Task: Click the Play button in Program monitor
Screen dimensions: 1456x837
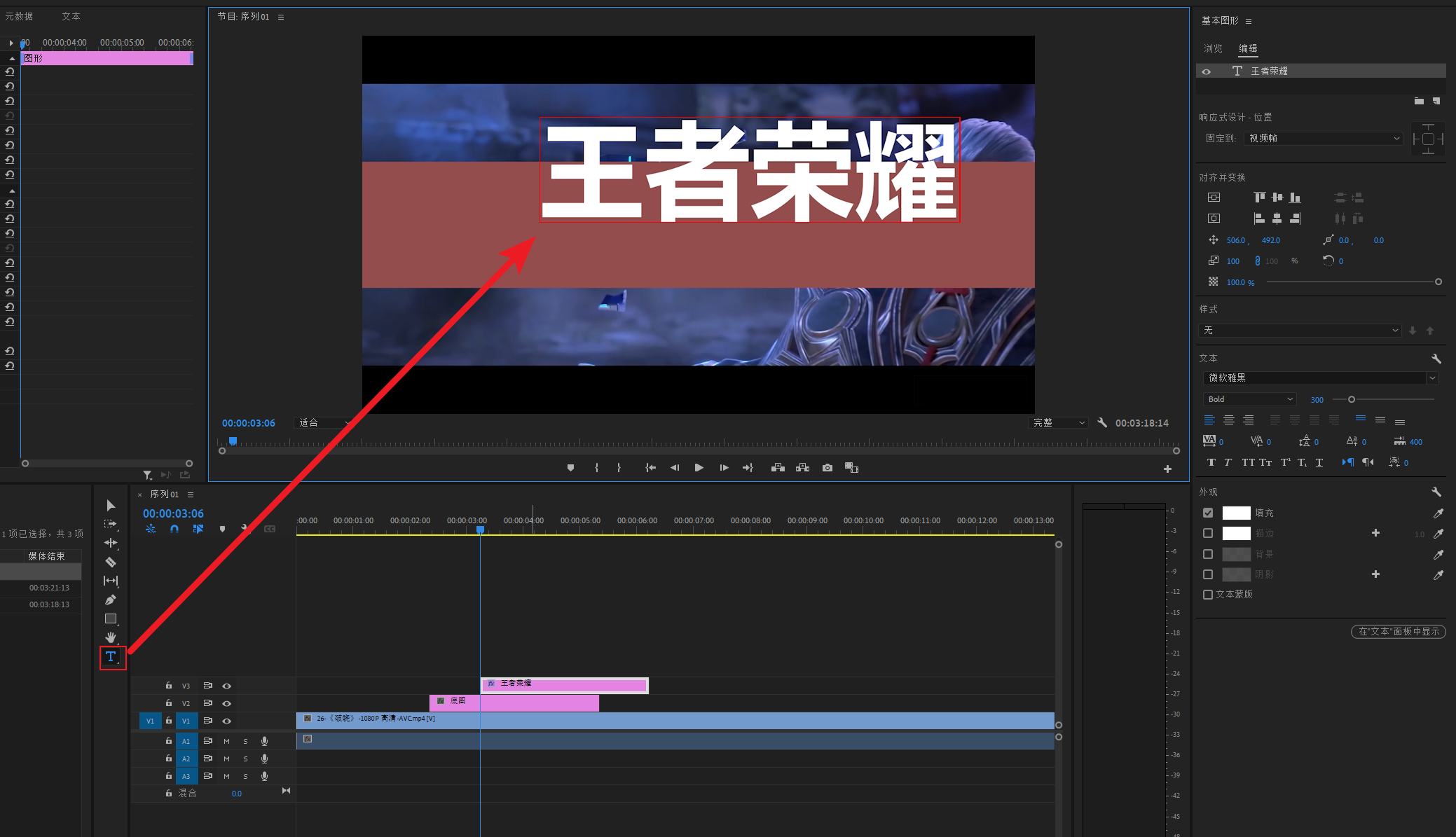Action: pyautogui.click(x=699, y=468)
